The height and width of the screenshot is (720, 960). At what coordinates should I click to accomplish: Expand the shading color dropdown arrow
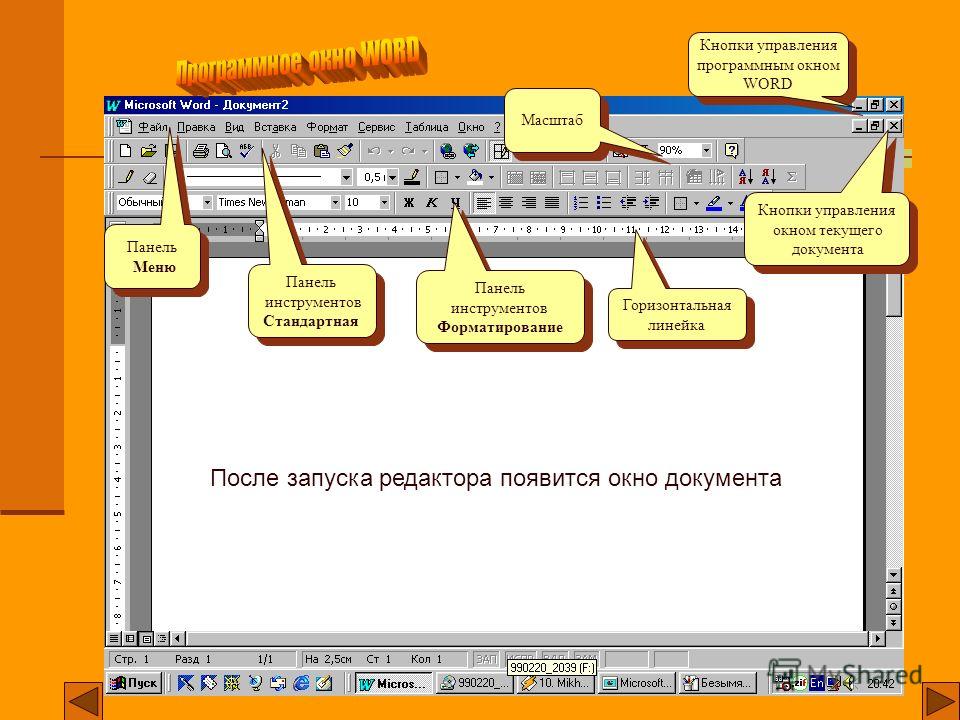[492, 178]
